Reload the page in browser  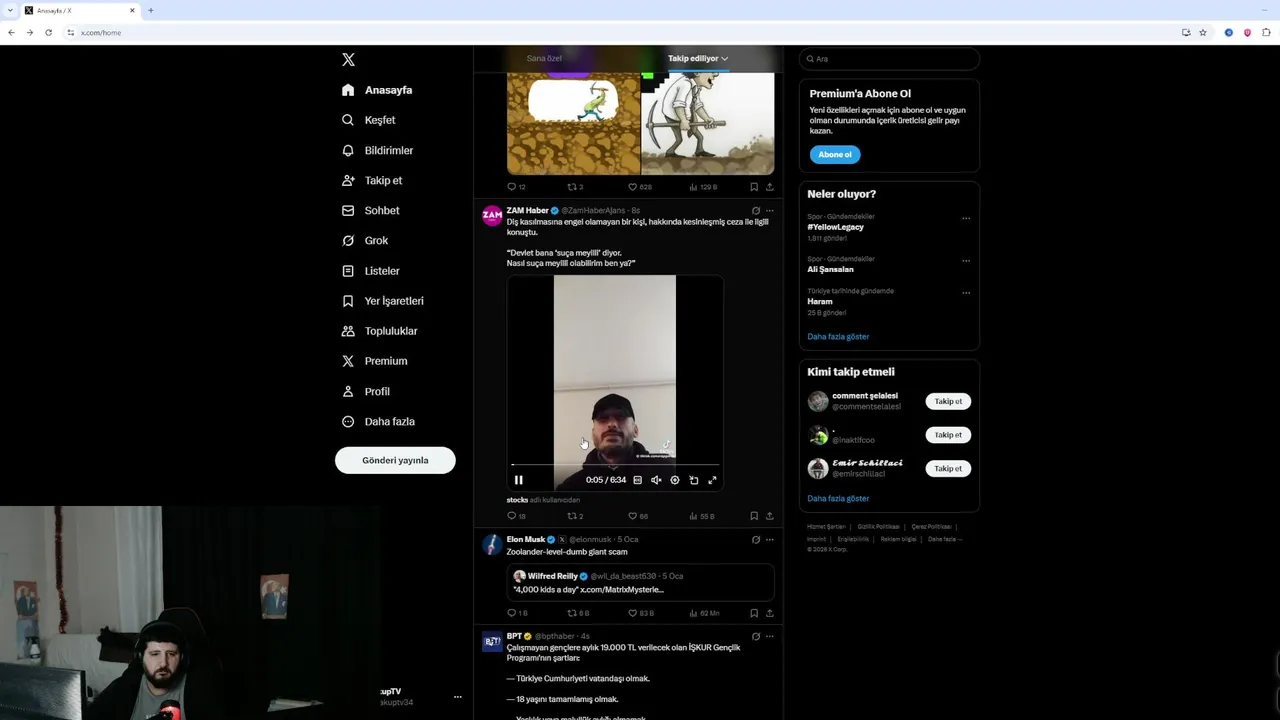48,32
